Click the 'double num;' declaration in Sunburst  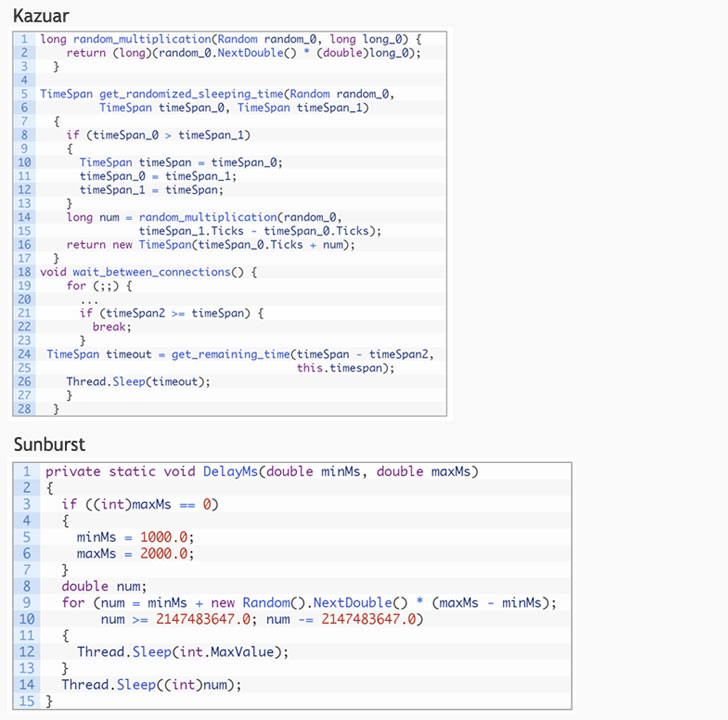[104, 586]
